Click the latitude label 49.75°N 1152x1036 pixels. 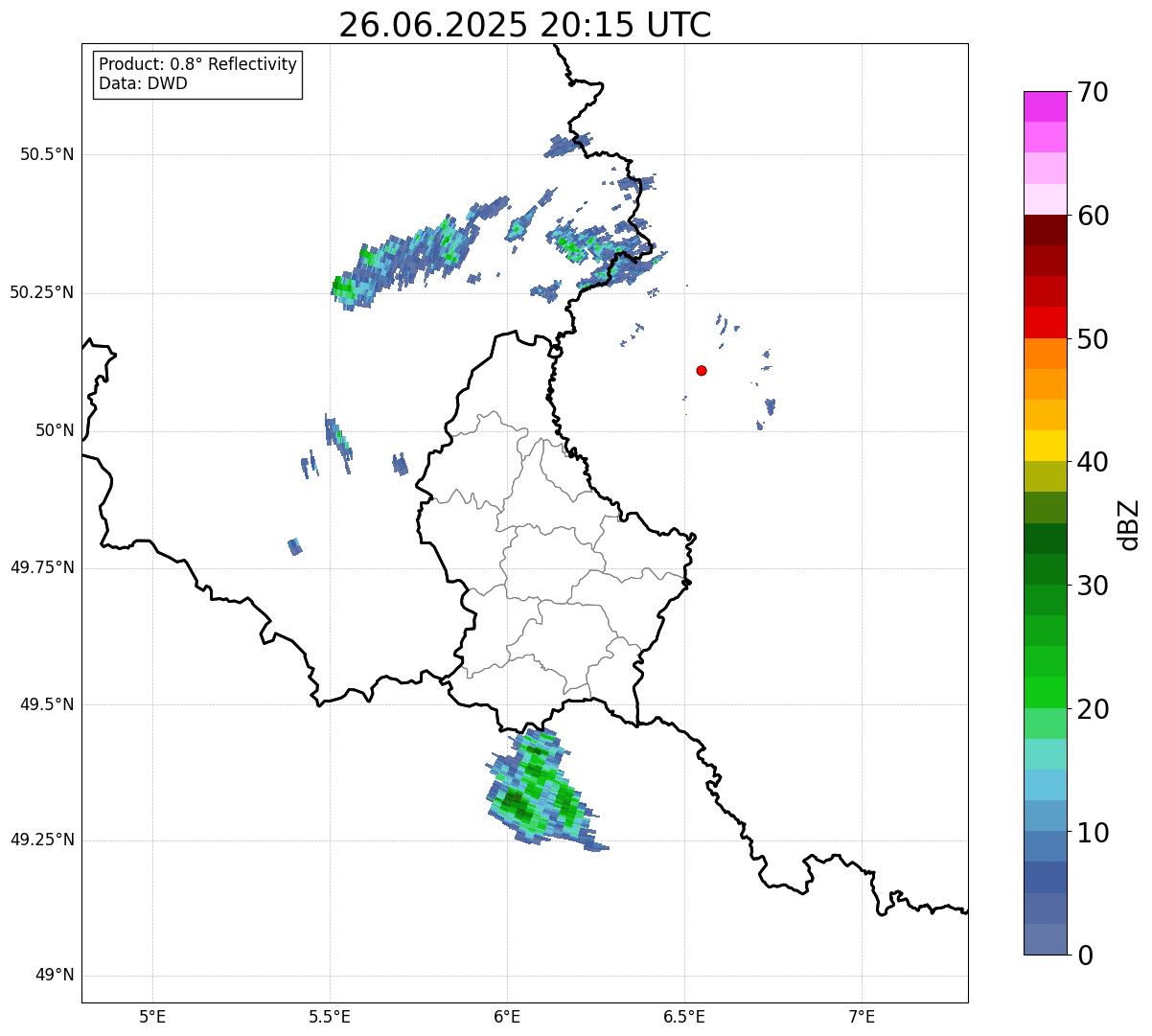tap(42, 567)
